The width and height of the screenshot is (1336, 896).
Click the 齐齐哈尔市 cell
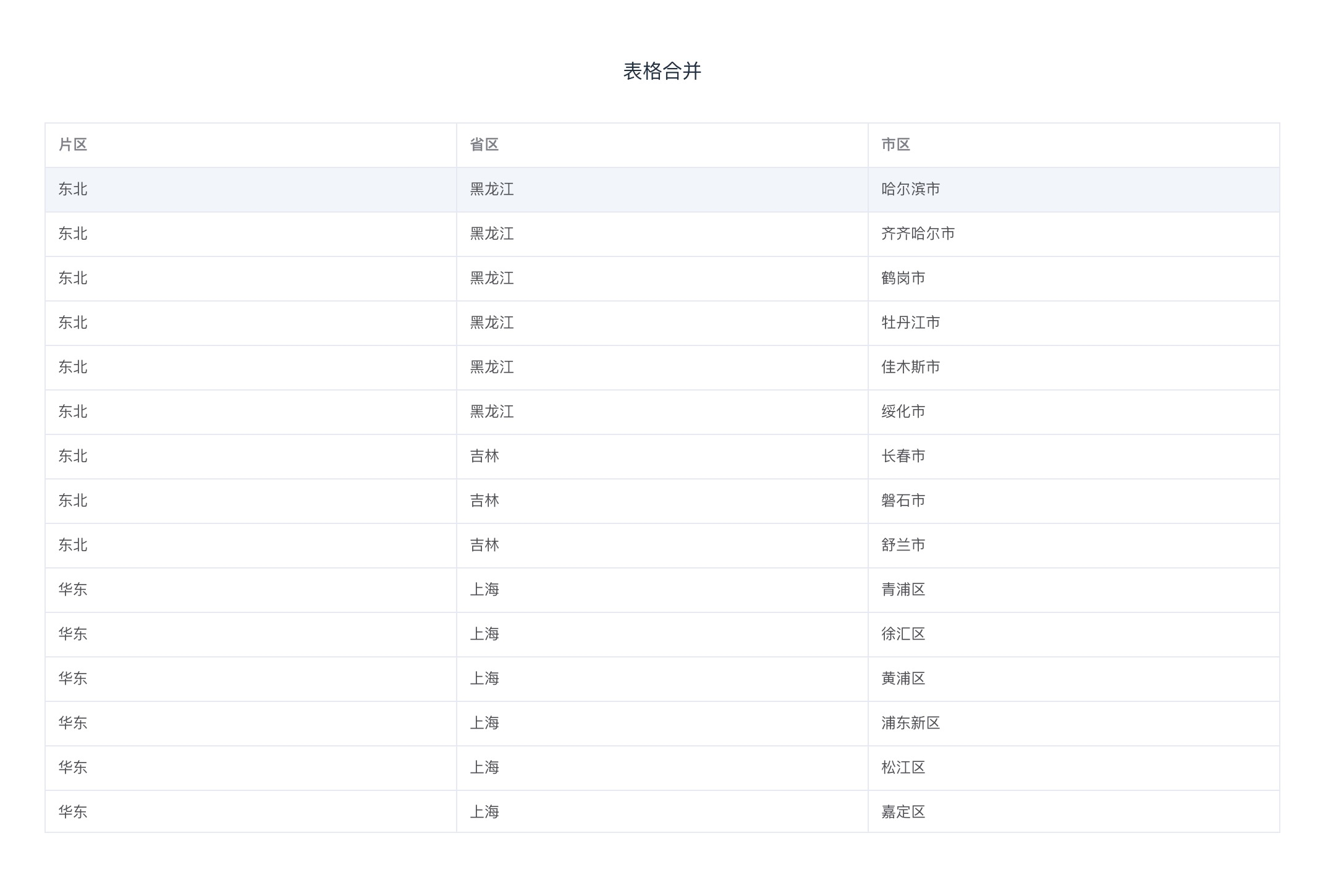tap(918, 234)
